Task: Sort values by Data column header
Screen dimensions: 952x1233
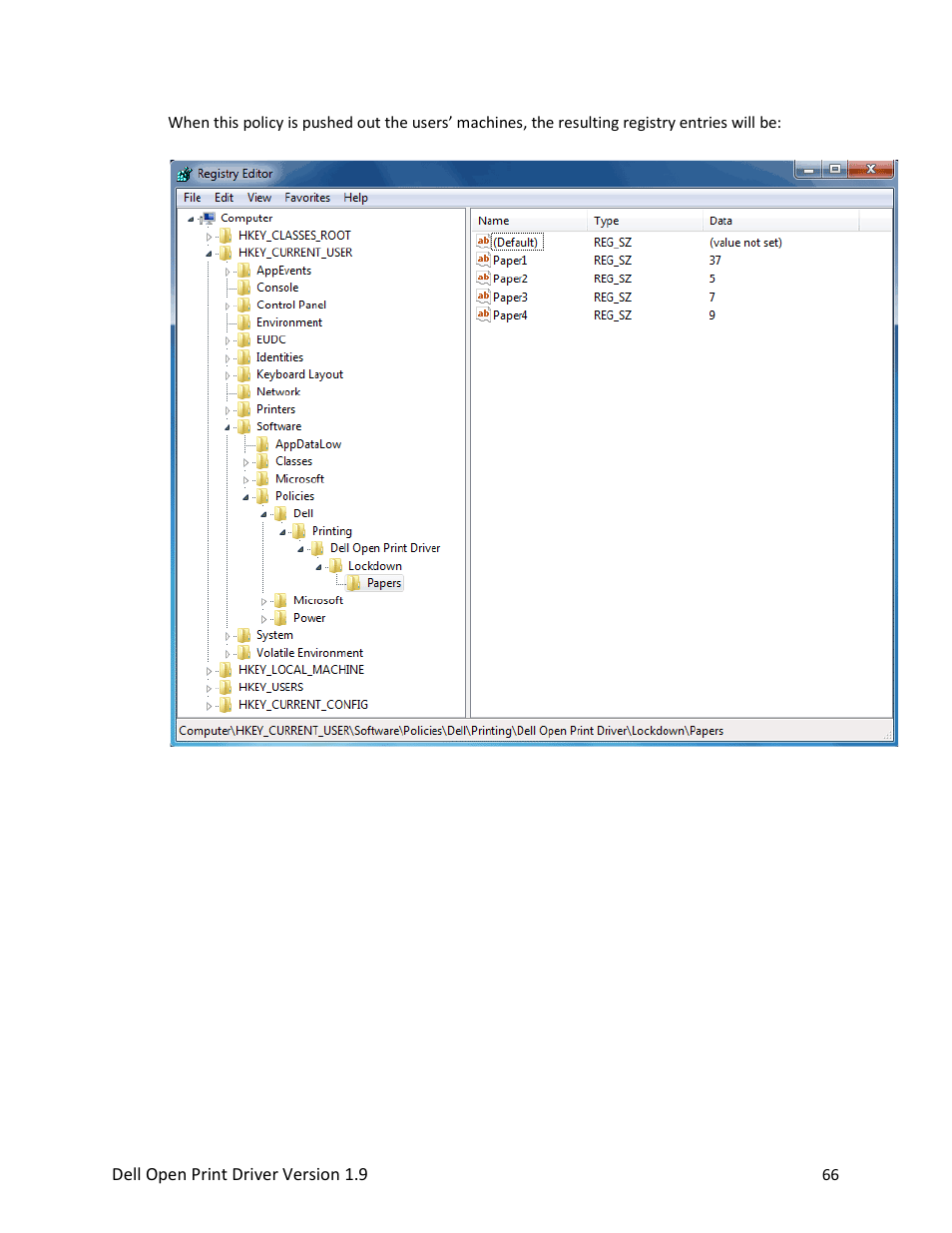Action: pyautogui.click(x=781, y=221)
